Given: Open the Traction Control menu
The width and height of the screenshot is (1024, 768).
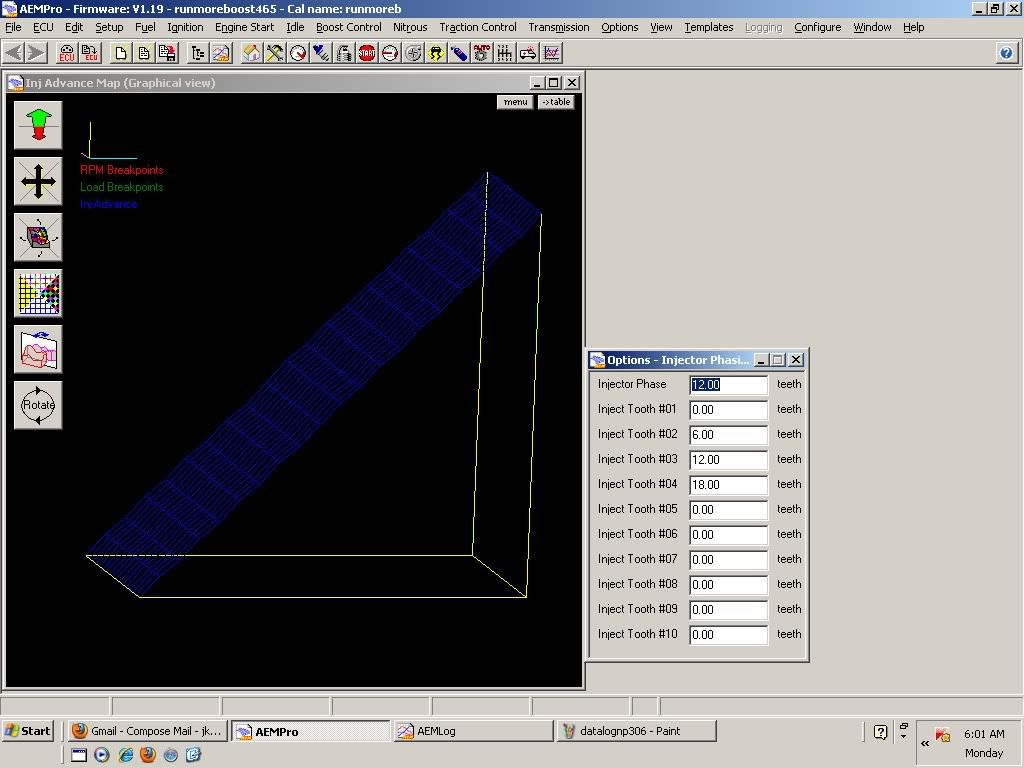Looking at the screenshot, I should 477,27.
